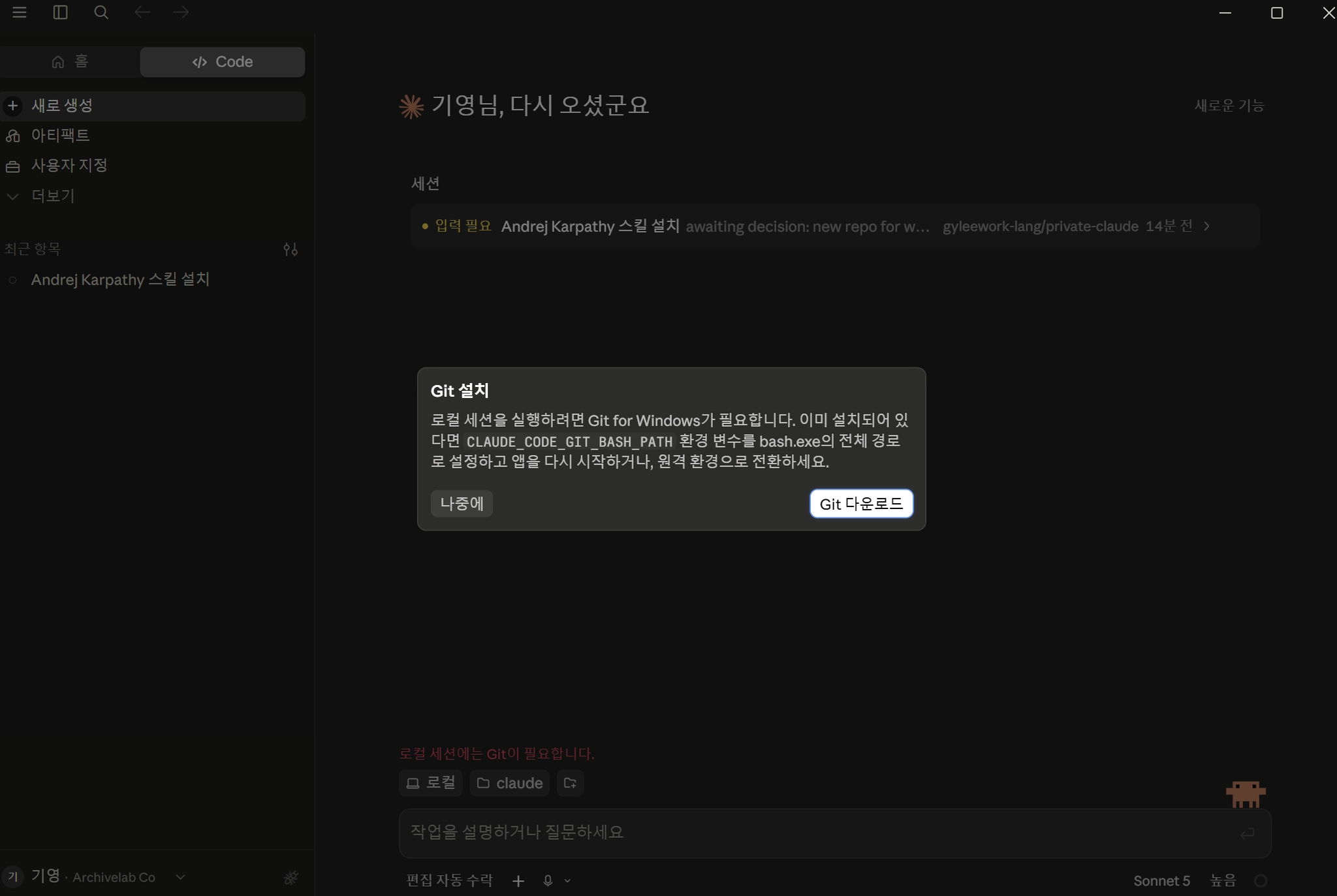Go forward with the right arrow
Screen dimensions: 1337x896
click(x=181, y=12)
